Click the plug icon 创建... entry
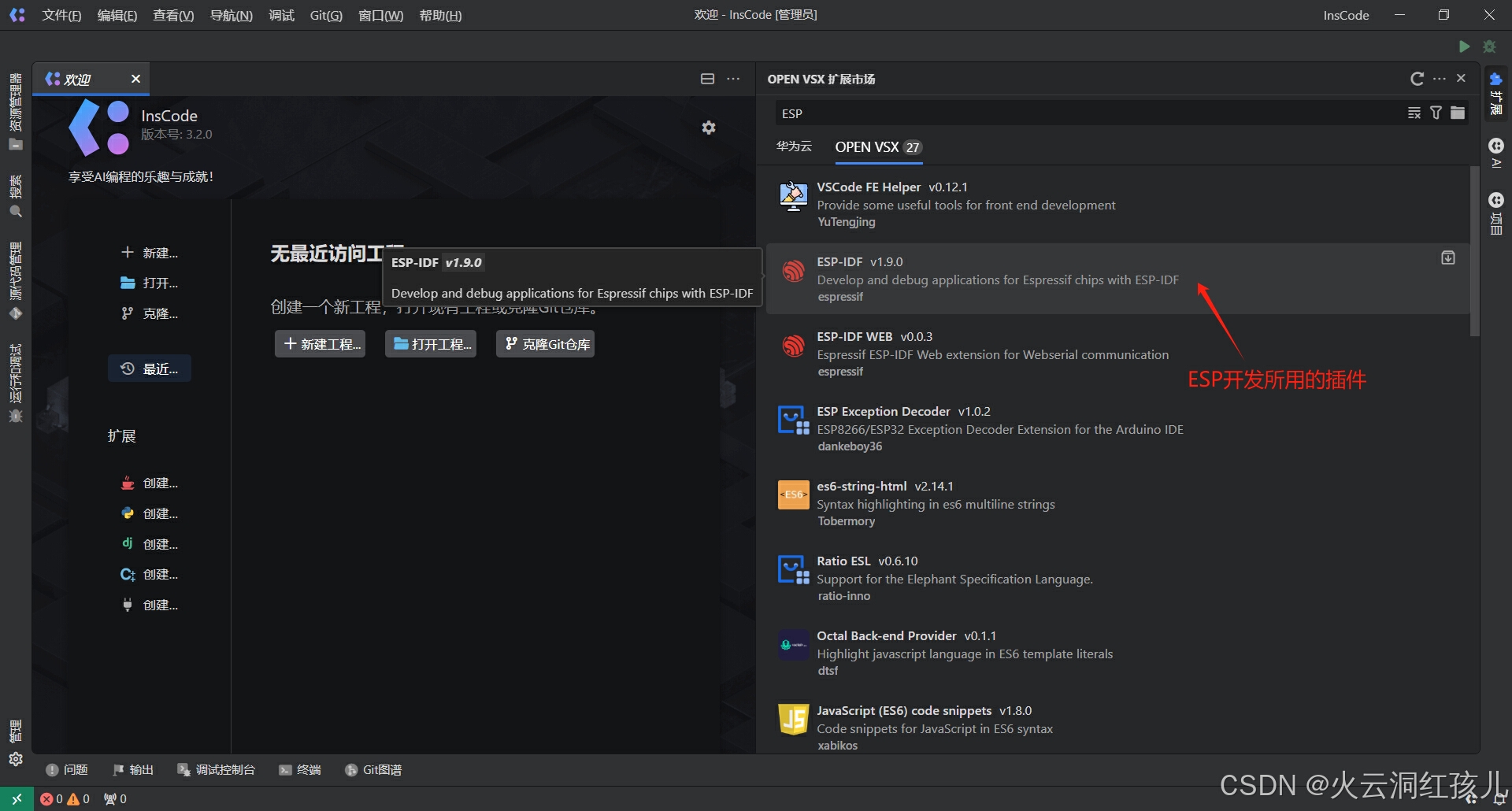This screenshot has height=811, width=1512. [149, 605]
